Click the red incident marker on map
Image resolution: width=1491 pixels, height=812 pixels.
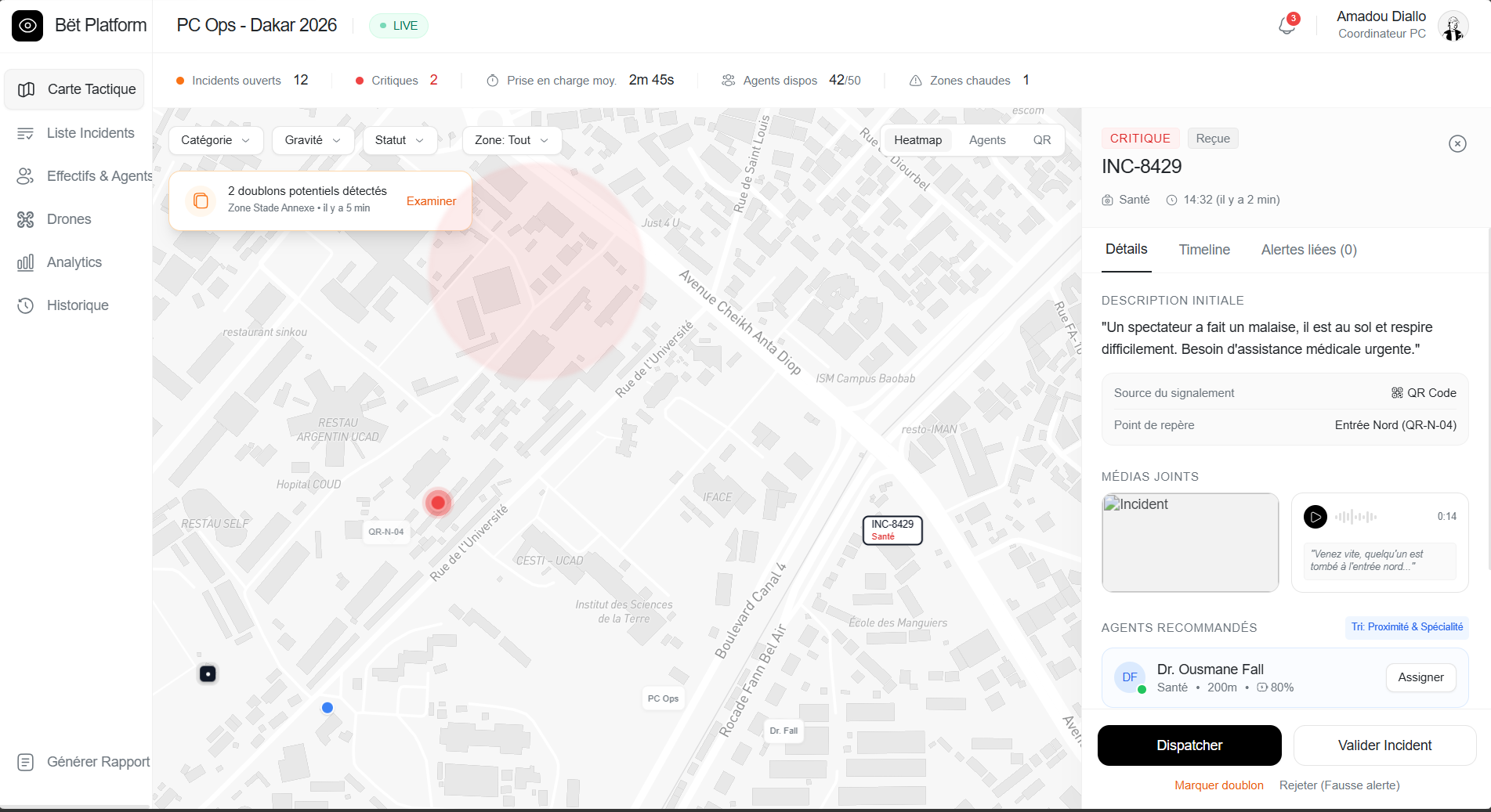438,503
